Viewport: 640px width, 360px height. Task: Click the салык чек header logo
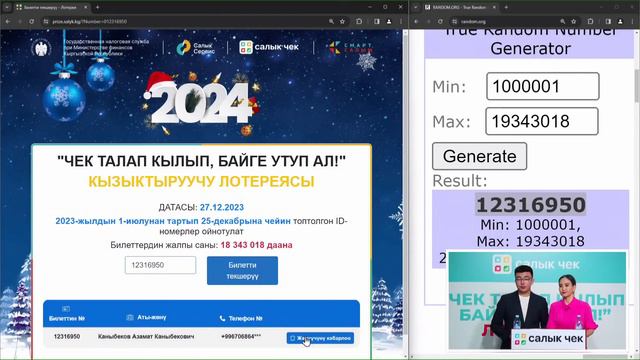coord(269,47)
